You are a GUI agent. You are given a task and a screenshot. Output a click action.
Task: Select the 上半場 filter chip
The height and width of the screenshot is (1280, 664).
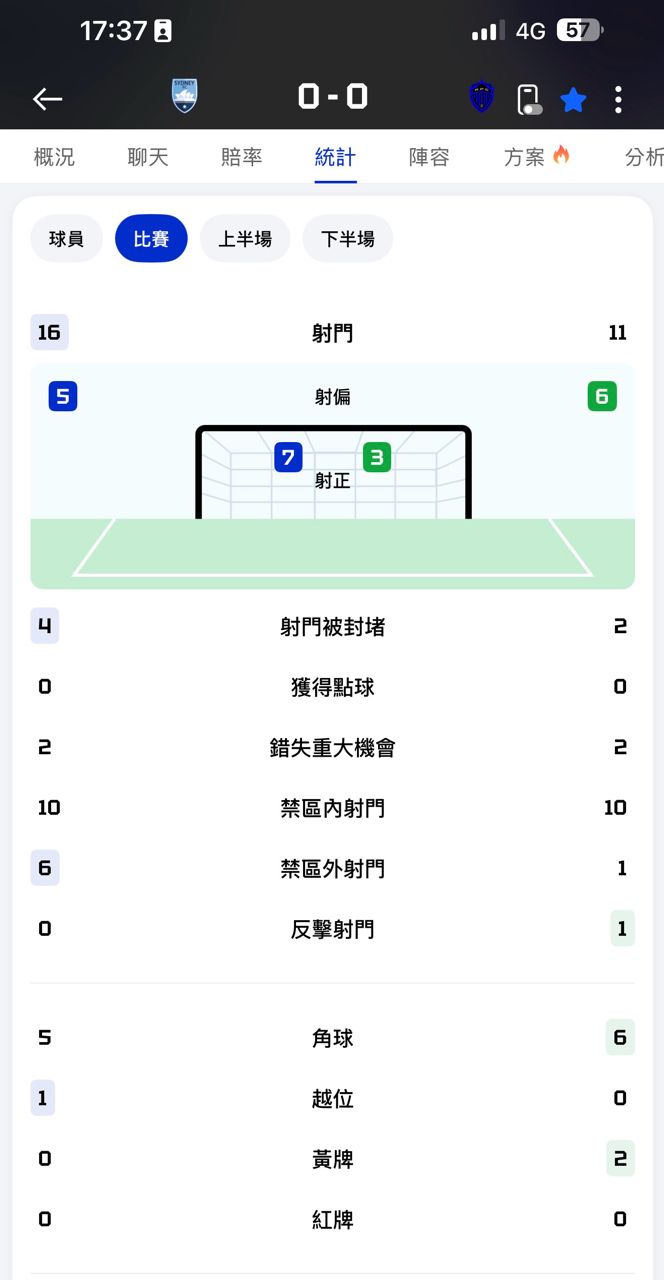click(245, 239)
